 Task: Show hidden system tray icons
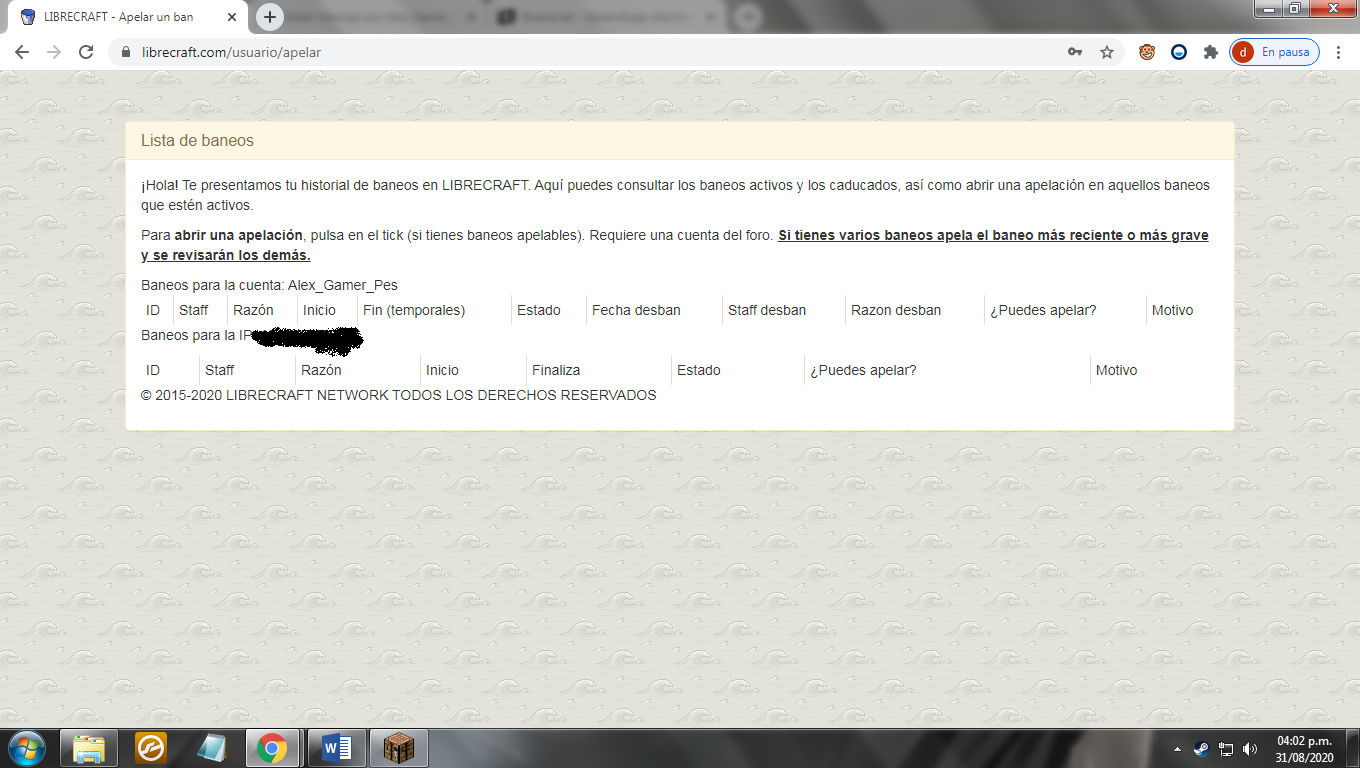click(1179, 749)
